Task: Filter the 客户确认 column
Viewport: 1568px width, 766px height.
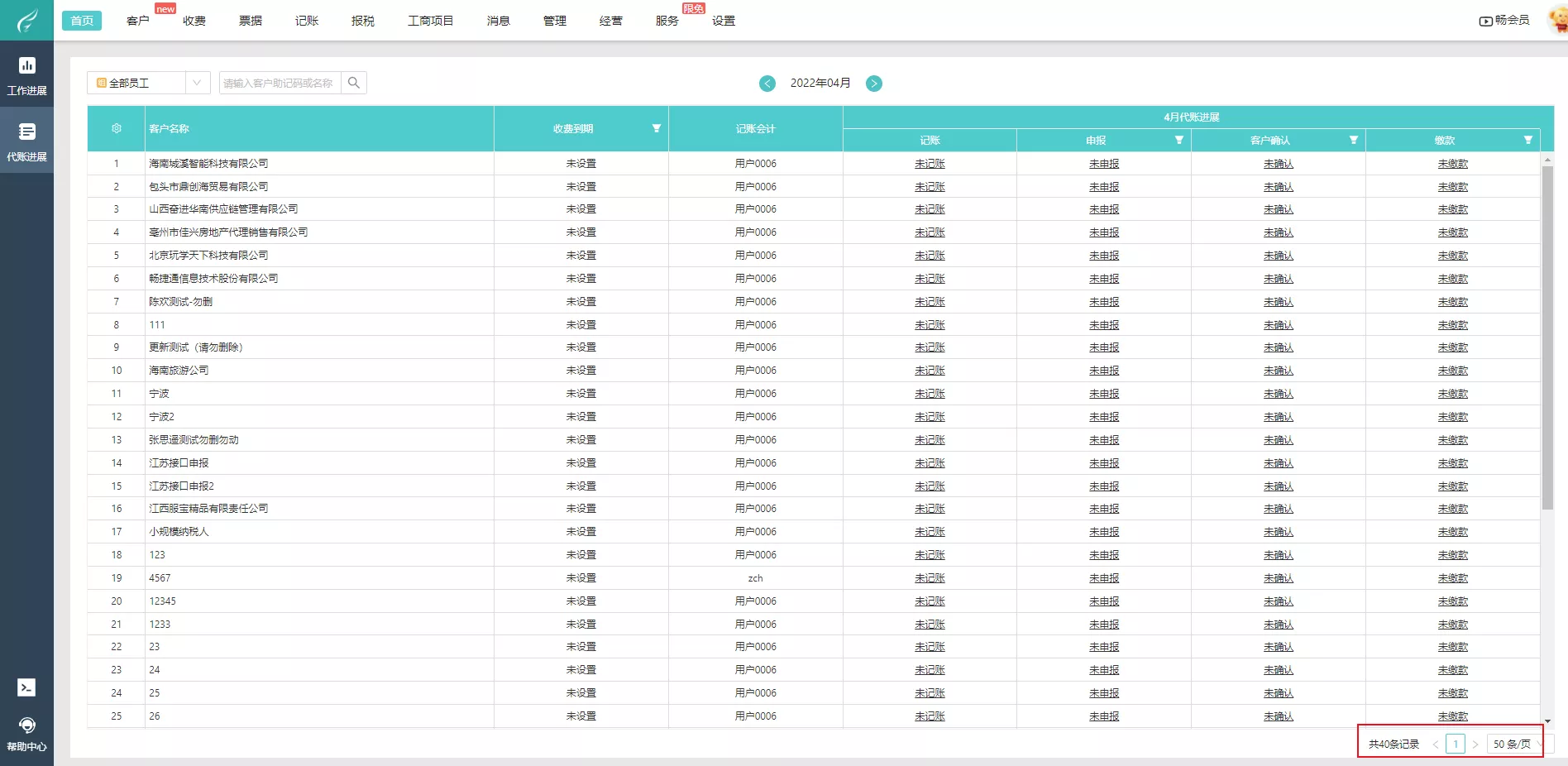Action: coord(1354,140)
